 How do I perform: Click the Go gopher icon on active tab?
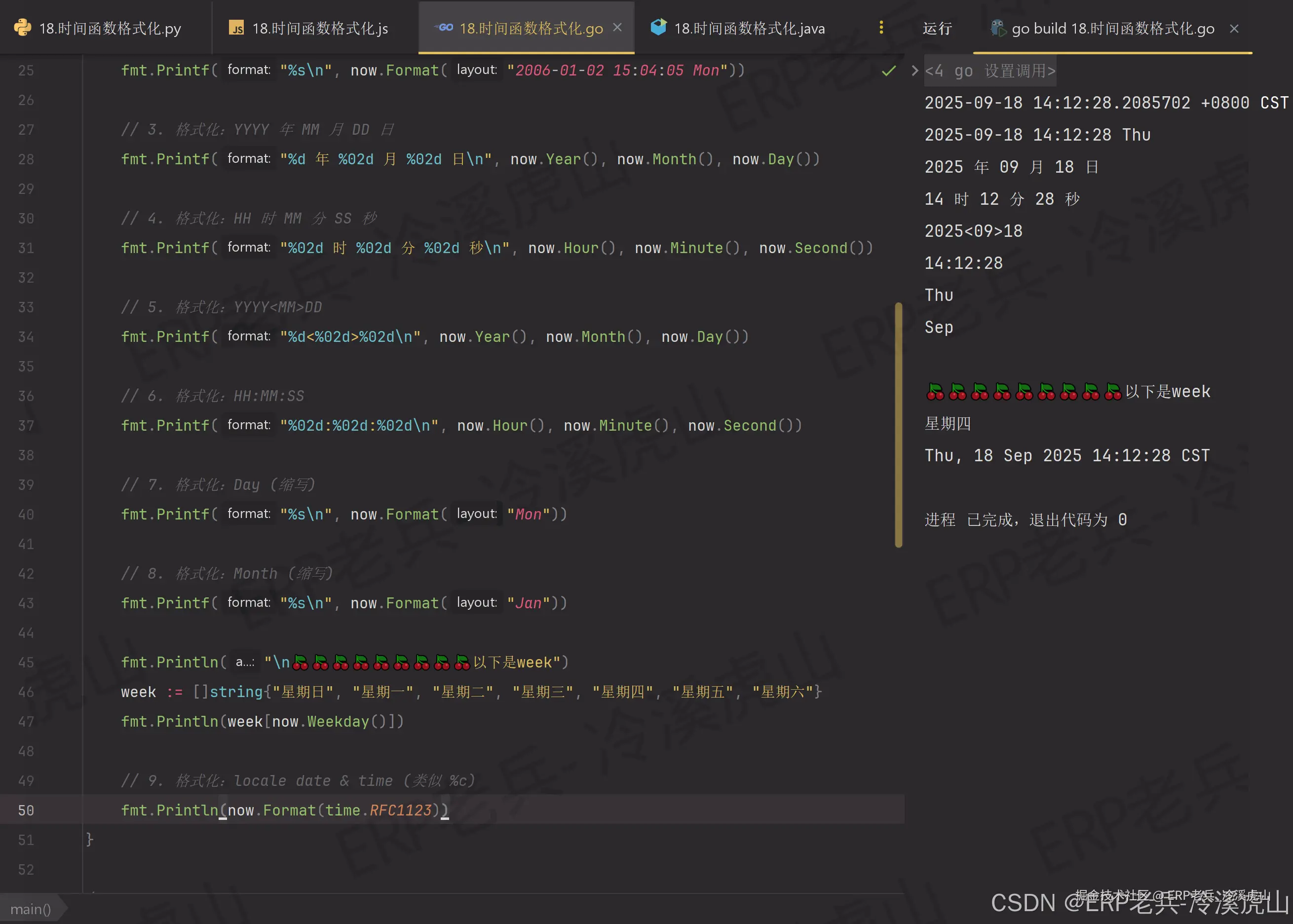point(445,27)
